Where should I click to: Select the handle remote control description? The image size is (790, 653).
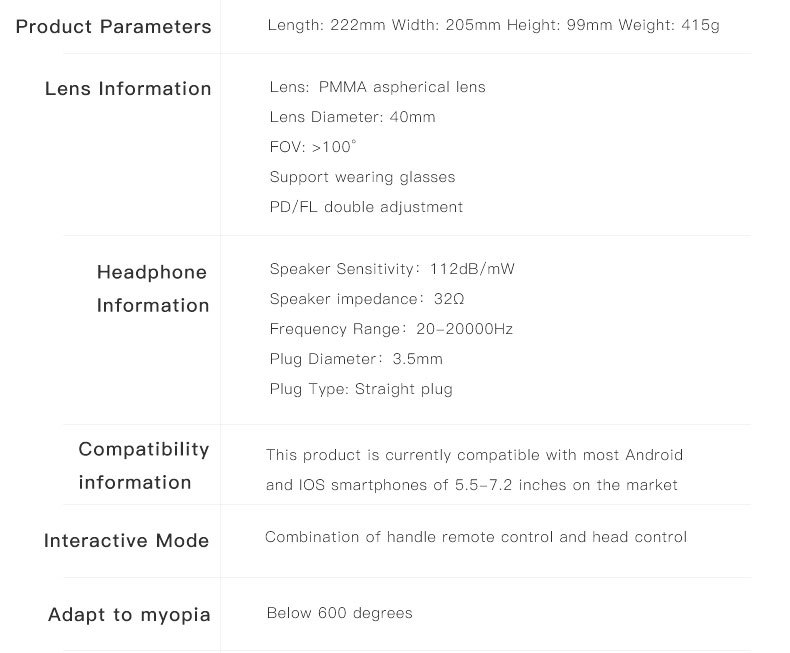[x=476, y=537]
